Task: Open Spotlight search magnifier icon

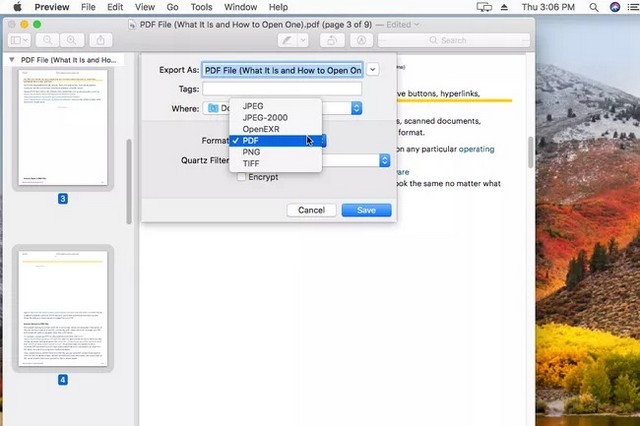Action: click(594, 7)
